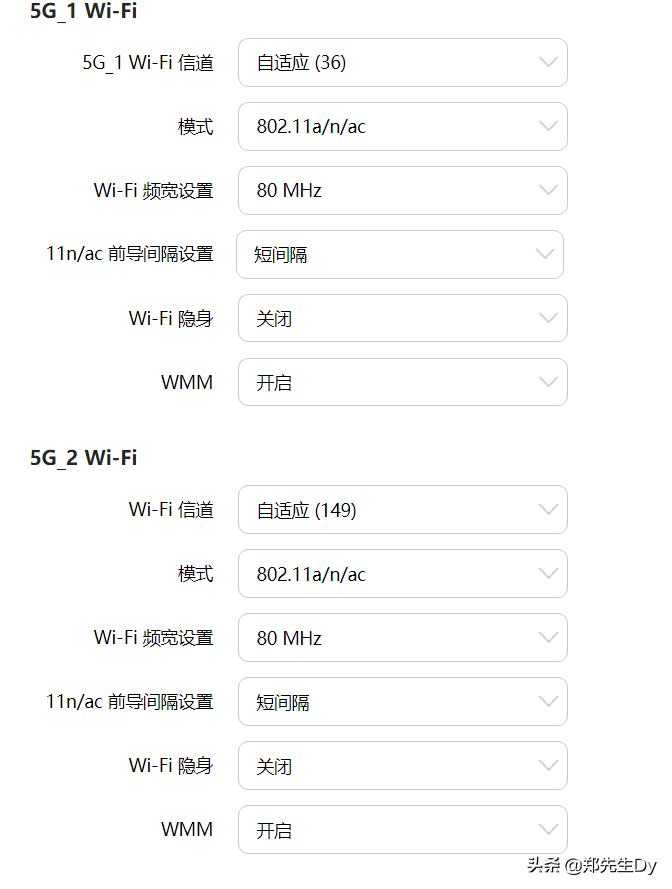Open the 5G_1 Wi-Fi 隐身 dropdown showing 关闭
Screen dimensions: 672x889
click(402, 318)
